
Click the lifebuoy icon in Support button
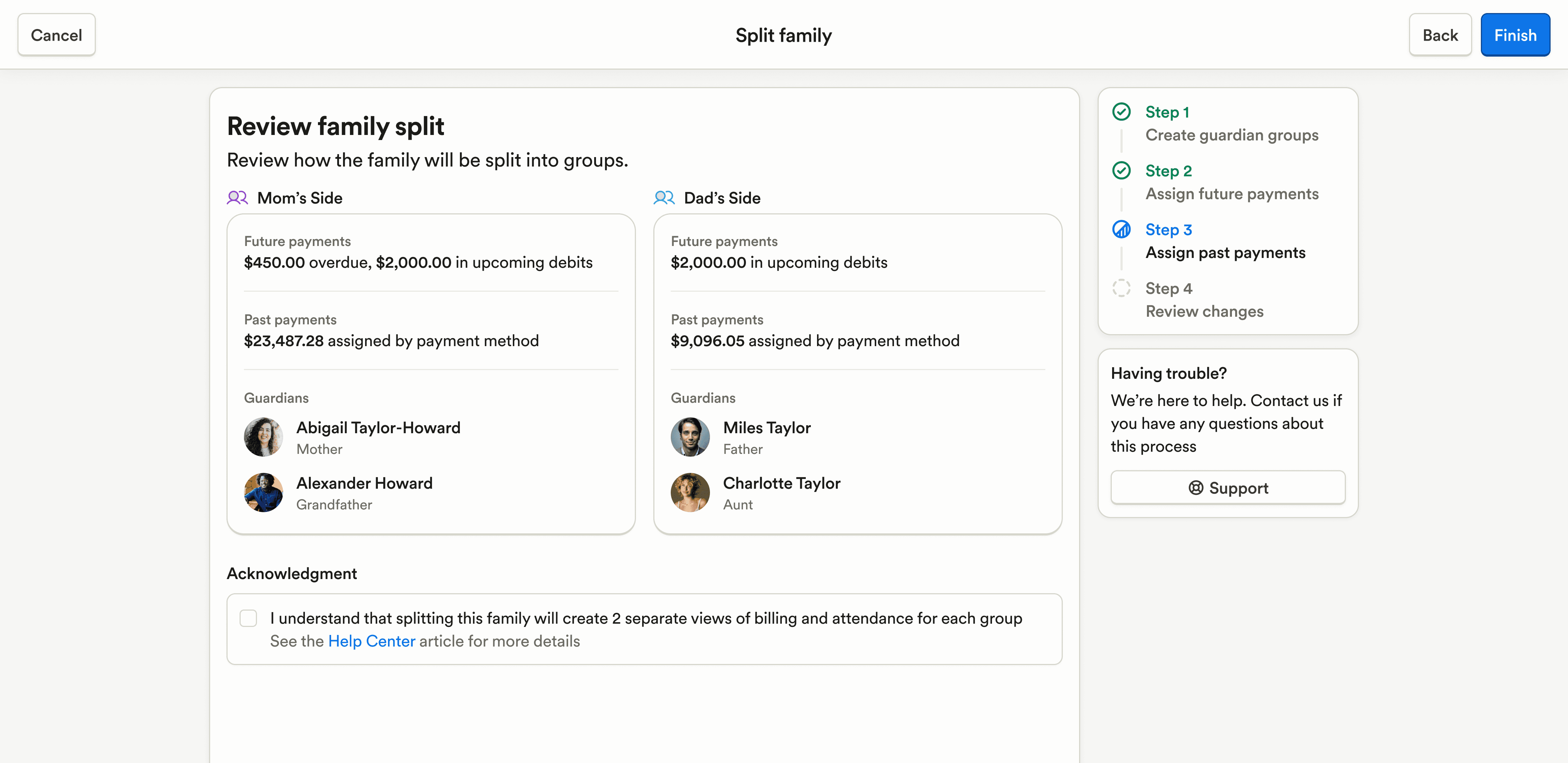coord(1196,488)
